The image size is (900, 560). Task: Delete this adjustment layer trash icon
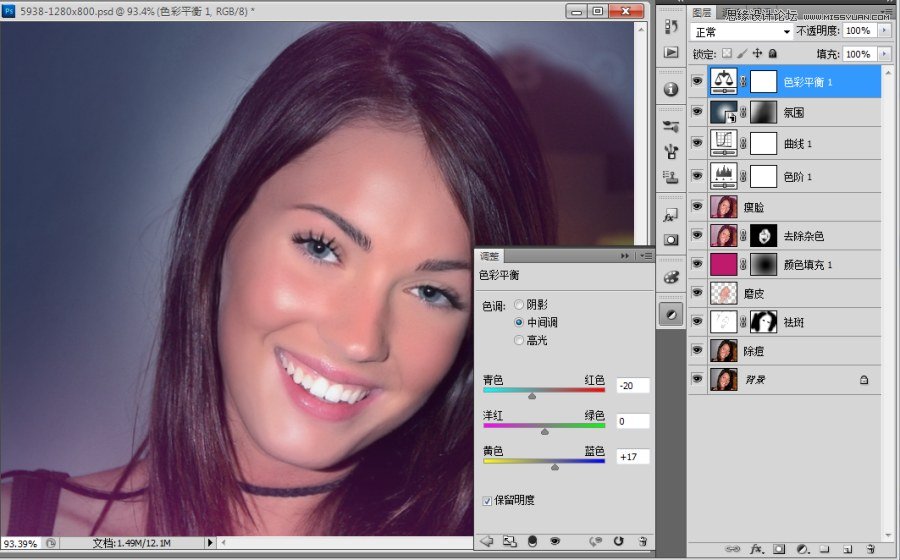(643, 541)
